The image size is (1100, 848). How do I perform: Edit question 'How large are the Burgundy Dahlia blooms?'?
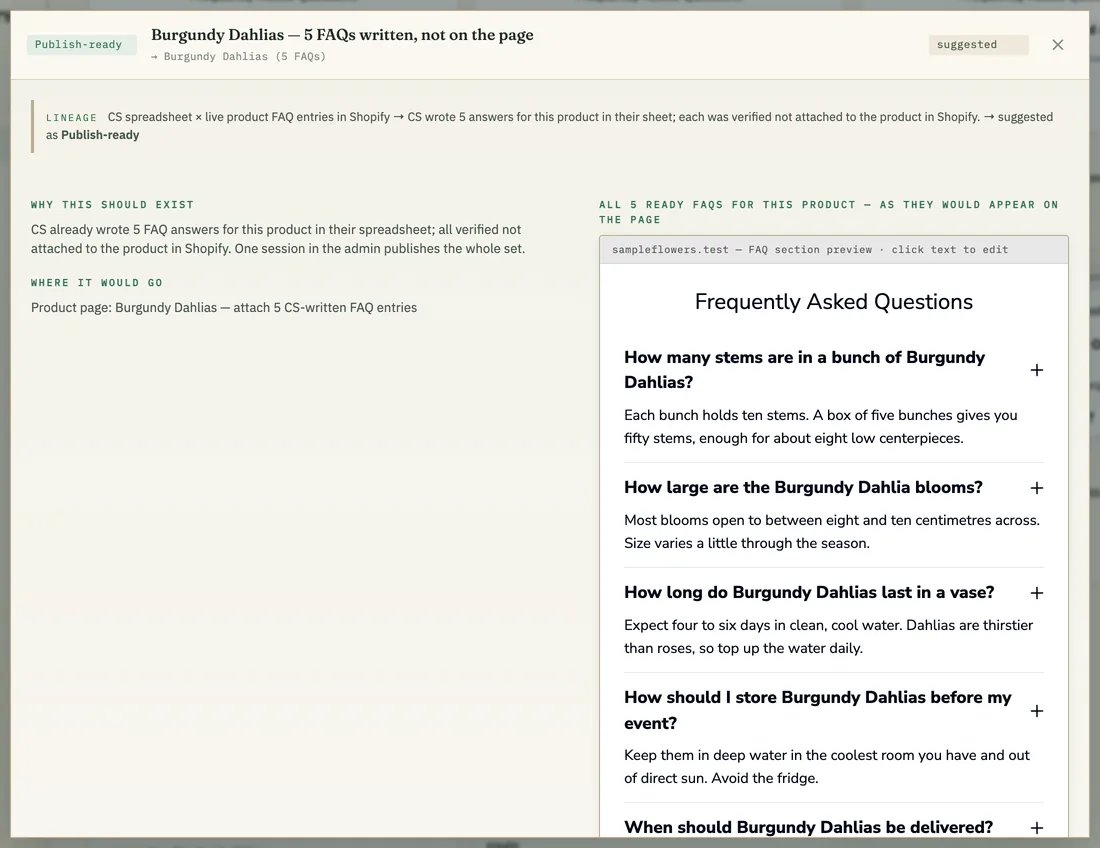click(803, 487)
